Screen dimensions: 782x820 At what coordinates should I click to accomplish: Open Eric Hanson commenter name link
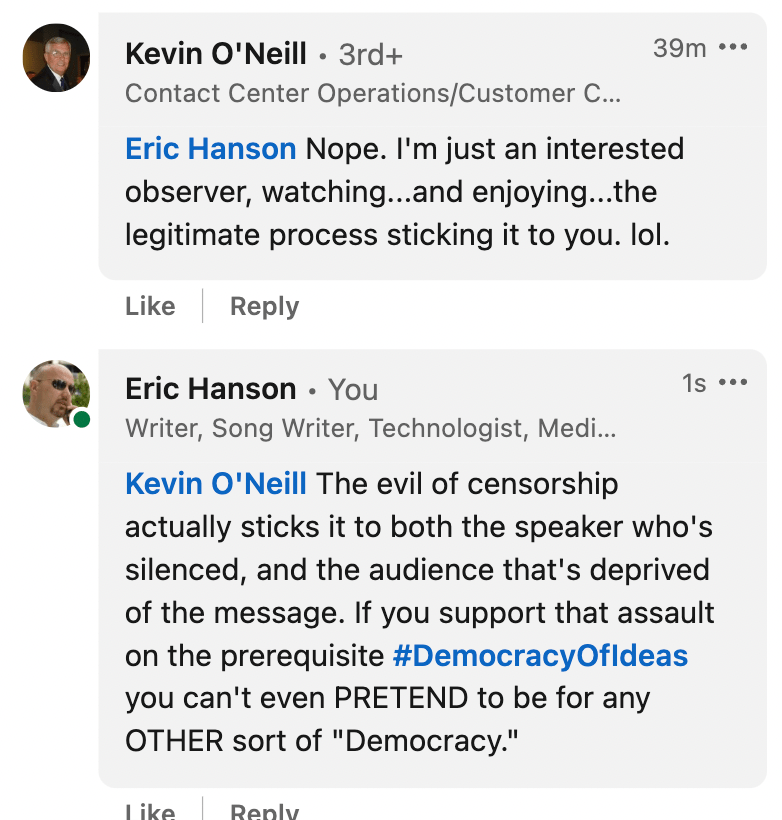[211, 389]
